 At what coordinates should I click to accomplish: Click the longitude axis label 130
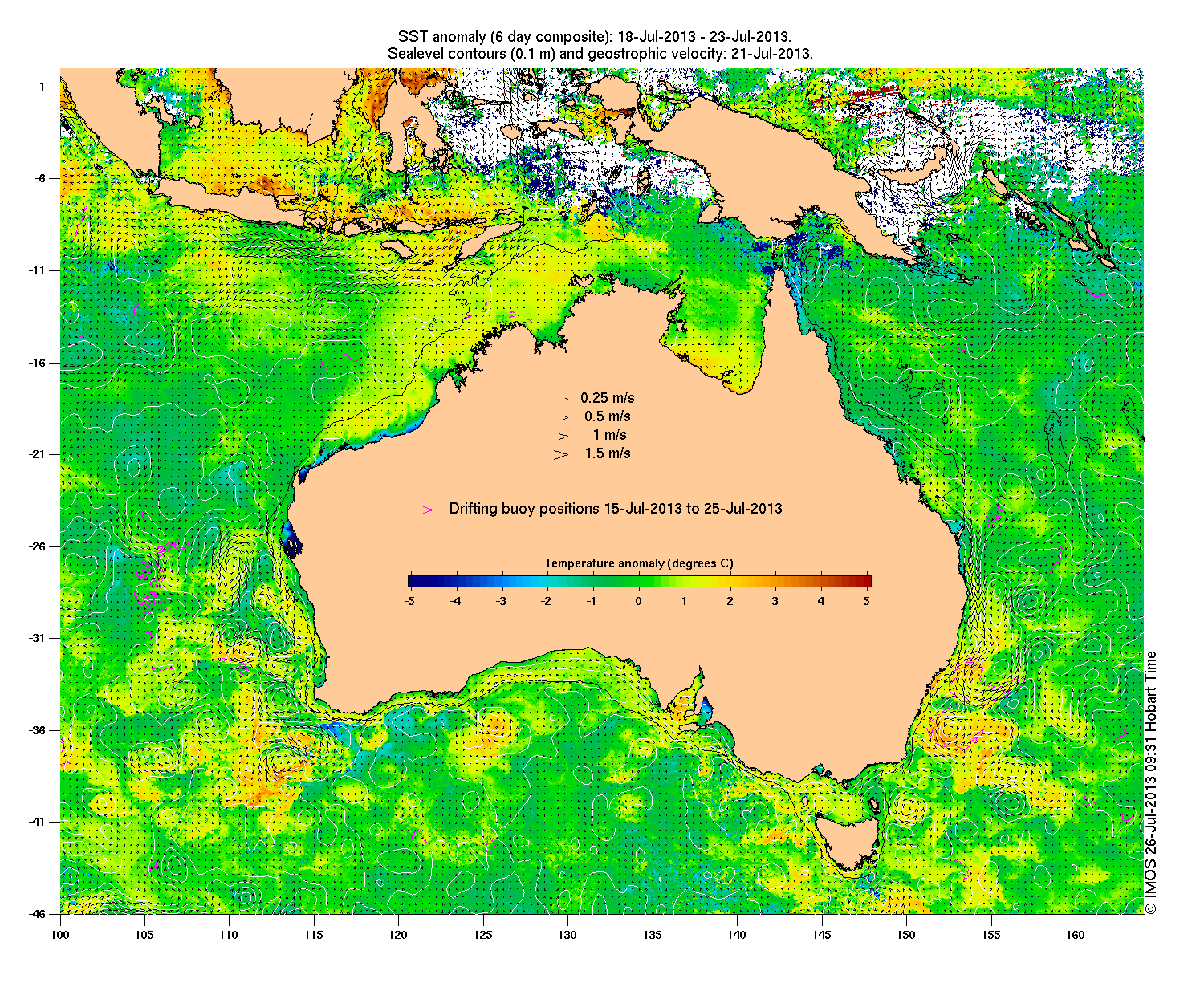[567, 935]
